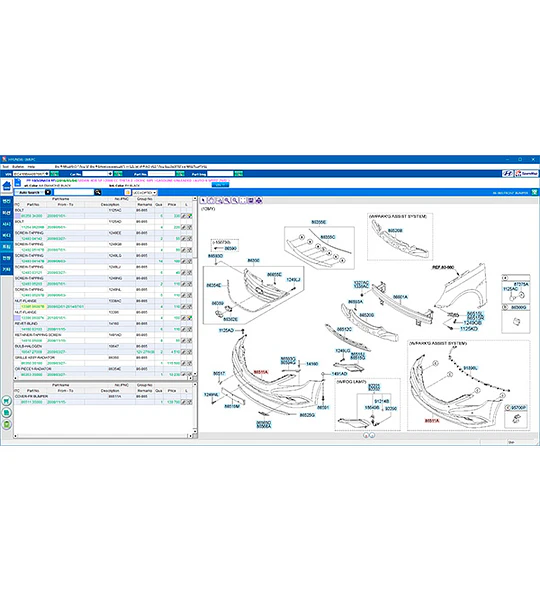Click the search magnifier next to Auto Search
Screen dimensions: 540x600
pos(98,192)
